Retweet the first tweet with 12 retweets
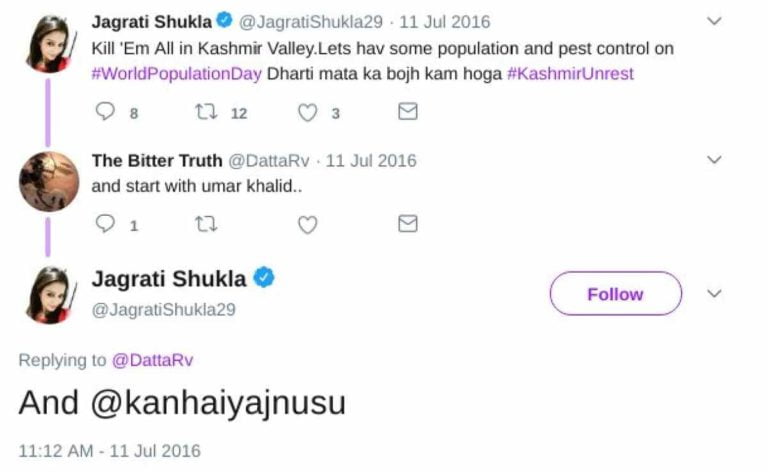Image resolution: width=768 pixels, height=472 pixels. coord(207,113)
